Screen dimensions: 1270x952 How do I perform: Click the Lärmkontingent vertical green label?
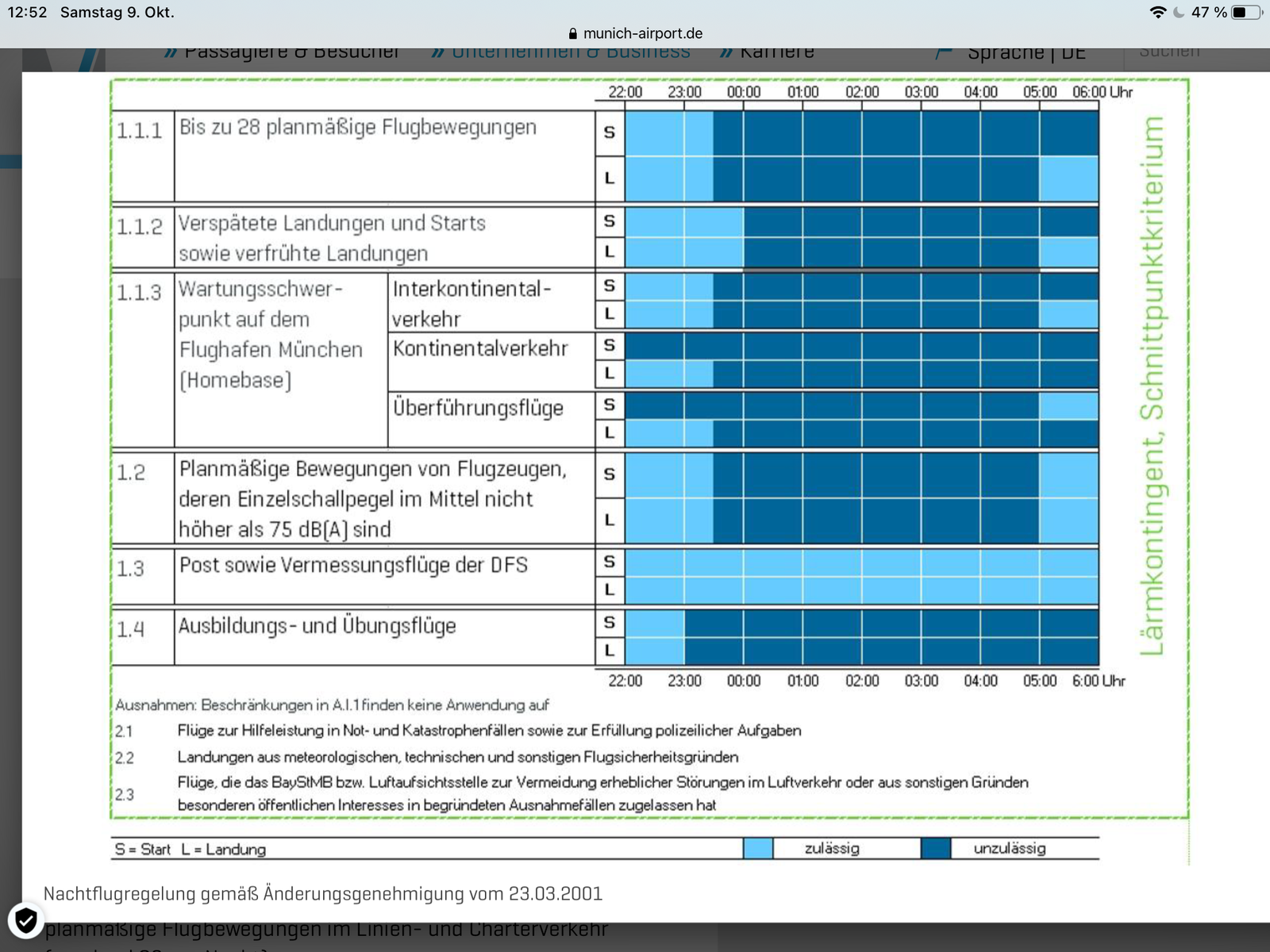(1152, 386)
